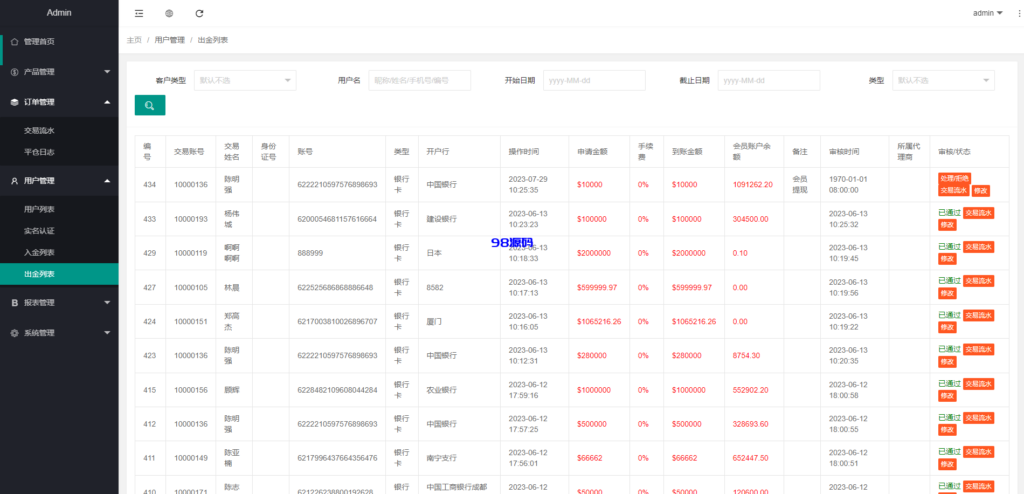Click 交易流水 button in row 433
Screen dimensions: 1024x494
pyautogui.click(x=978, y=212)
